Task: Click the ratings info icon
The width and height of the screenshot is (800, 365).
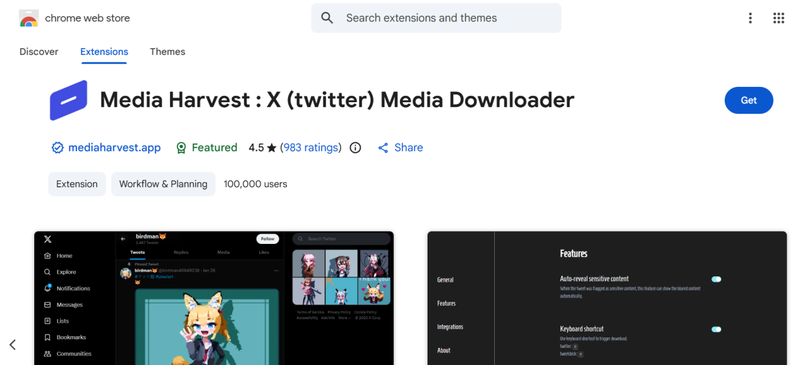Action: [356, 148]
